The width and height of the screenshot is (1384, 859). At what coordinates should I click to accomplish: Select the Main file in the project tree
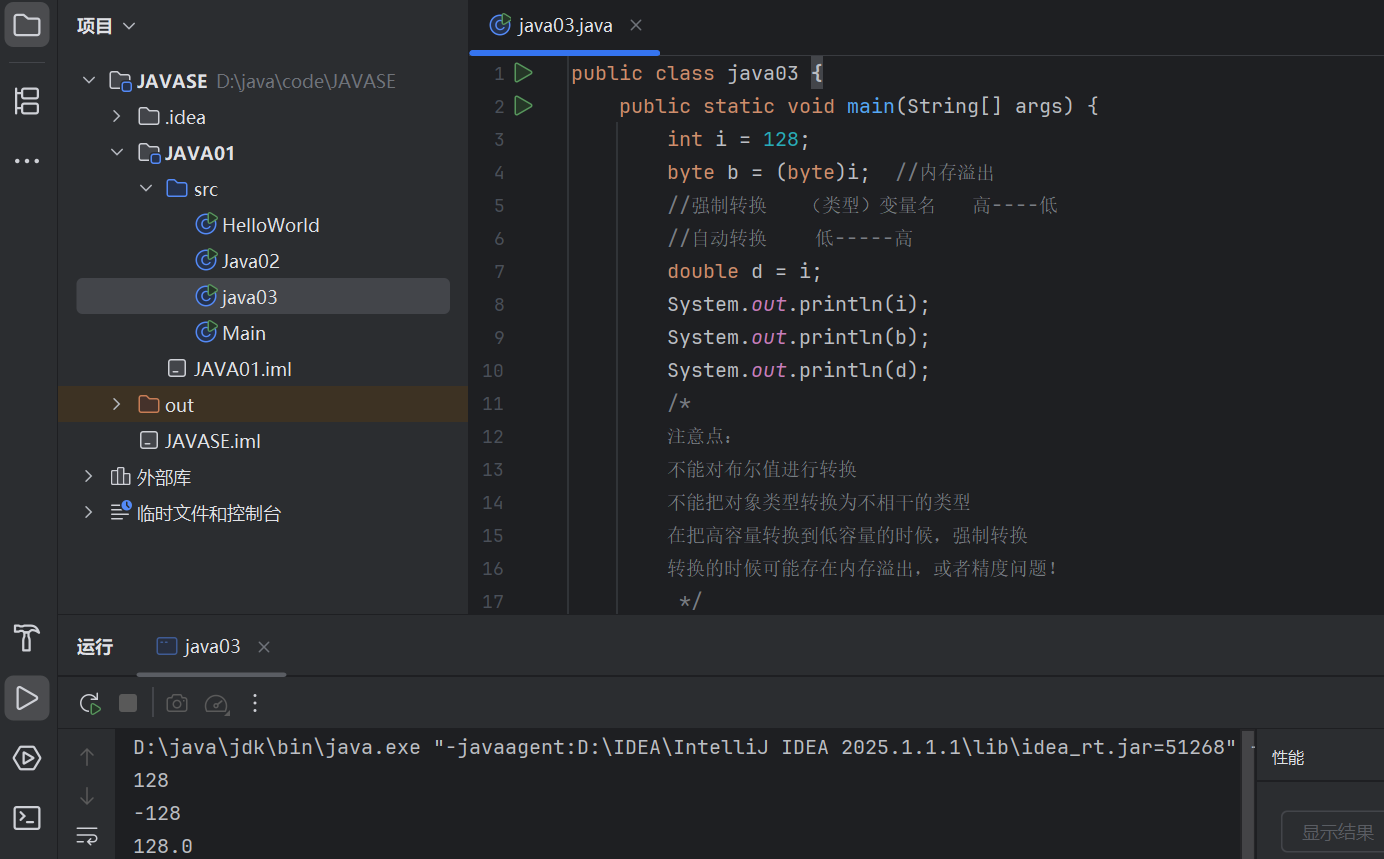click(x=243, y=332)
